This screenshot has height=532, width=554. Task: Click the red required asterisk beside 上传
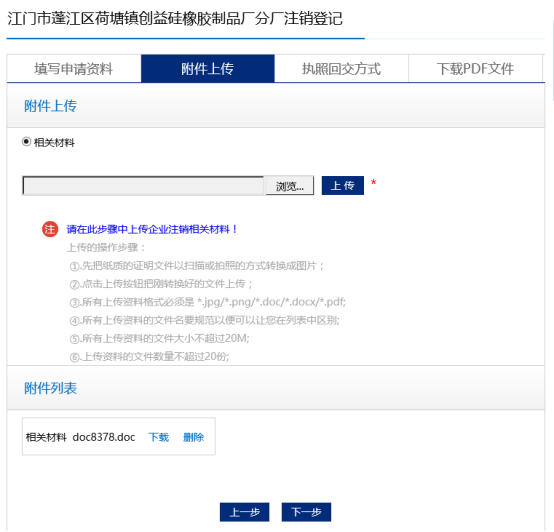click(x=373, y=183)
